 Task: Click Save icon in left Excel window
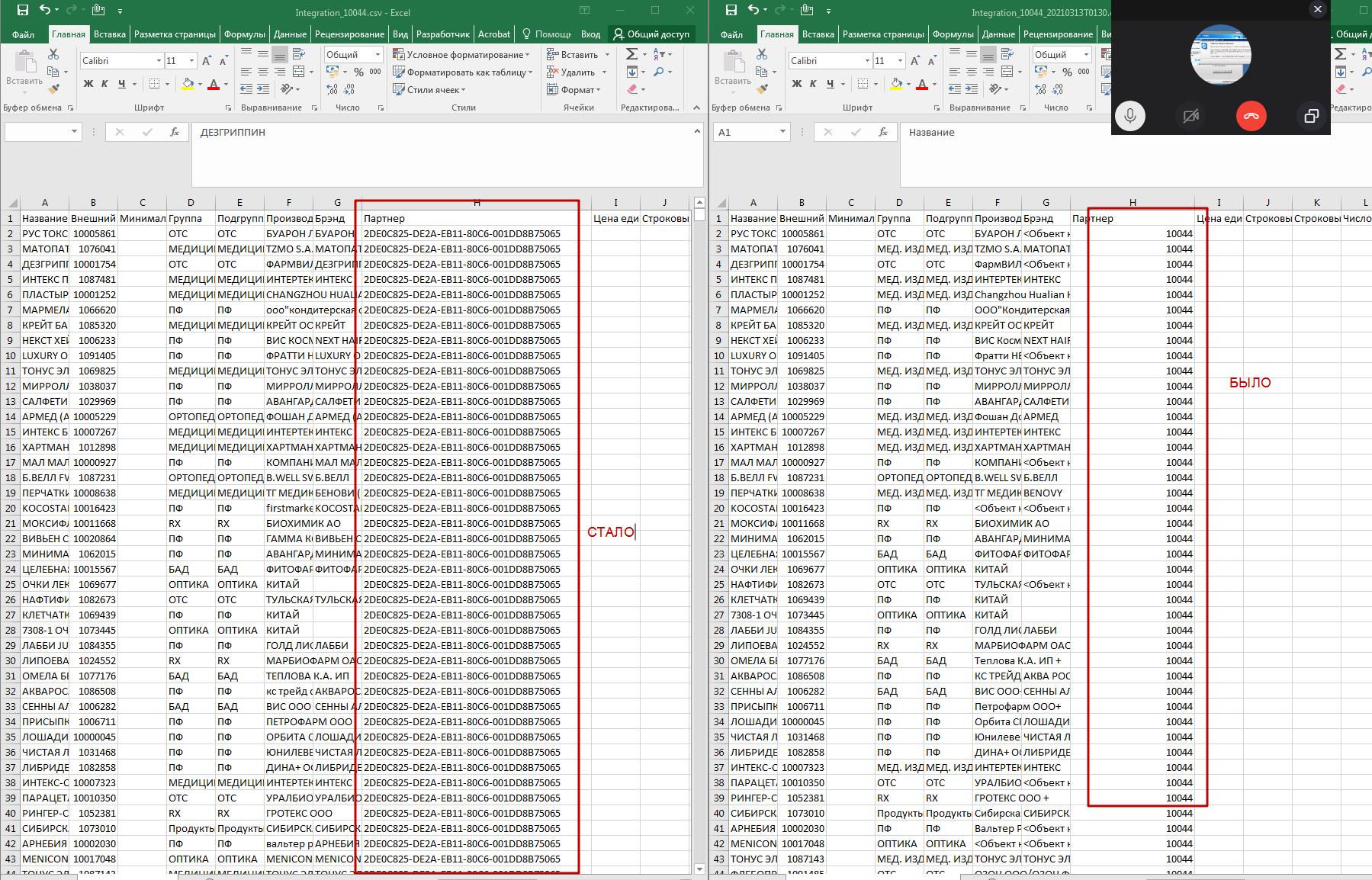tap(22, 10)
